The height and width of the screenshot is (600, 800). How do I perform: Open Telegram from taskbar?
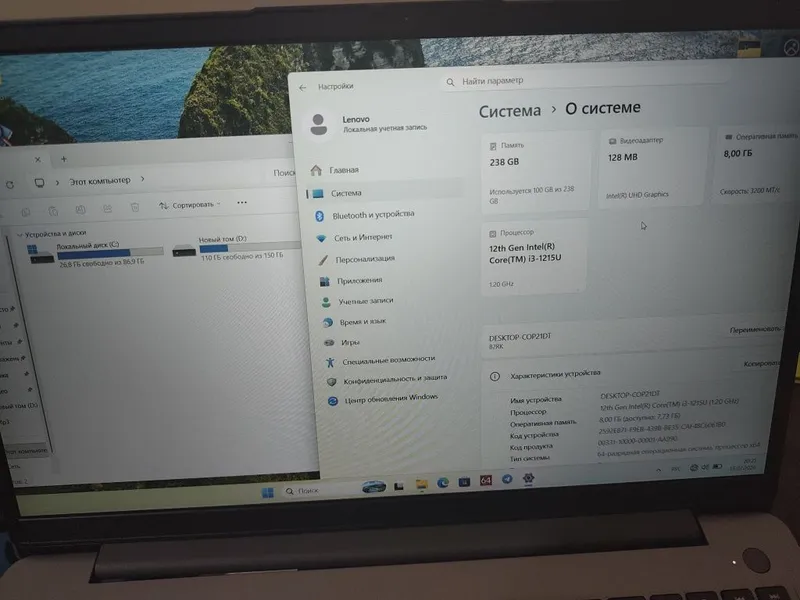coord(507,480)
